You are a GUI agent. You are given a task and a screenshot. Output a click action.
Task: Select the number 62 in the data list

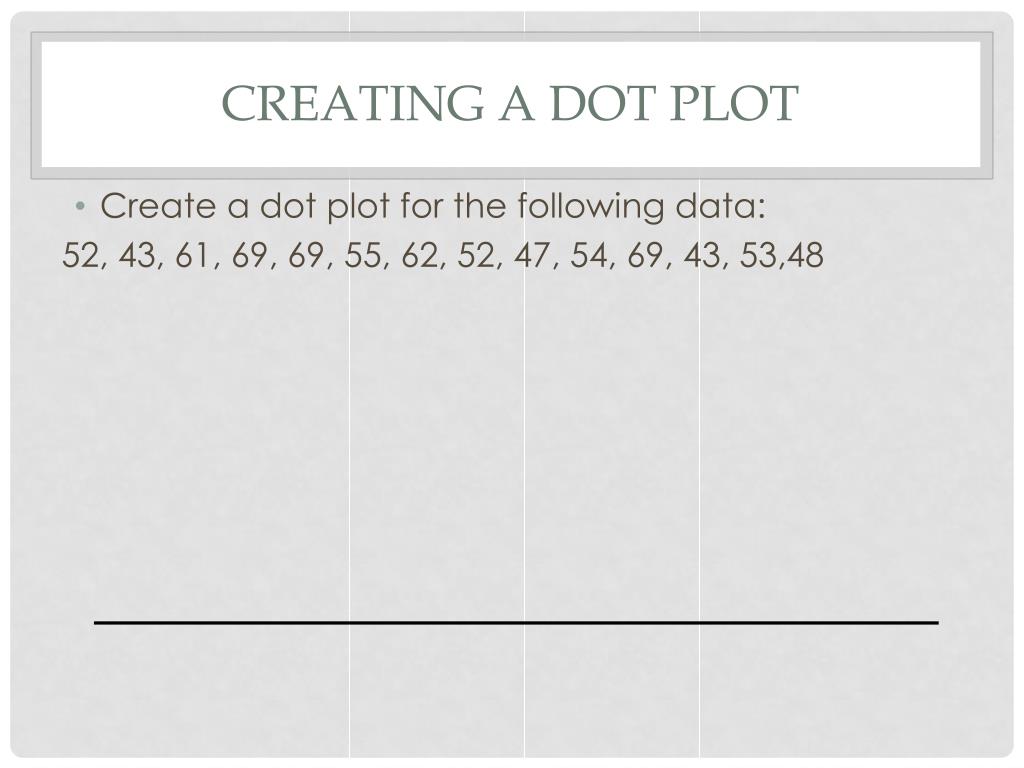pyautogui.click(x=420, y=256)
